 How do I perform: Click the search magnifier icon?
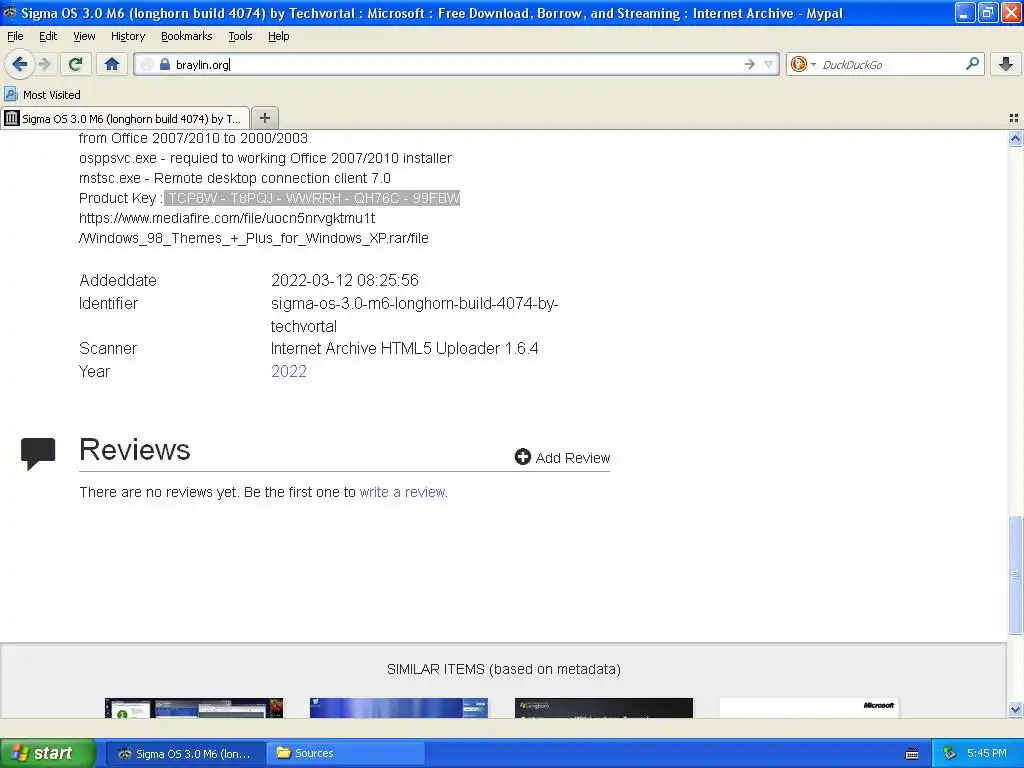click(x=972, y=63)
